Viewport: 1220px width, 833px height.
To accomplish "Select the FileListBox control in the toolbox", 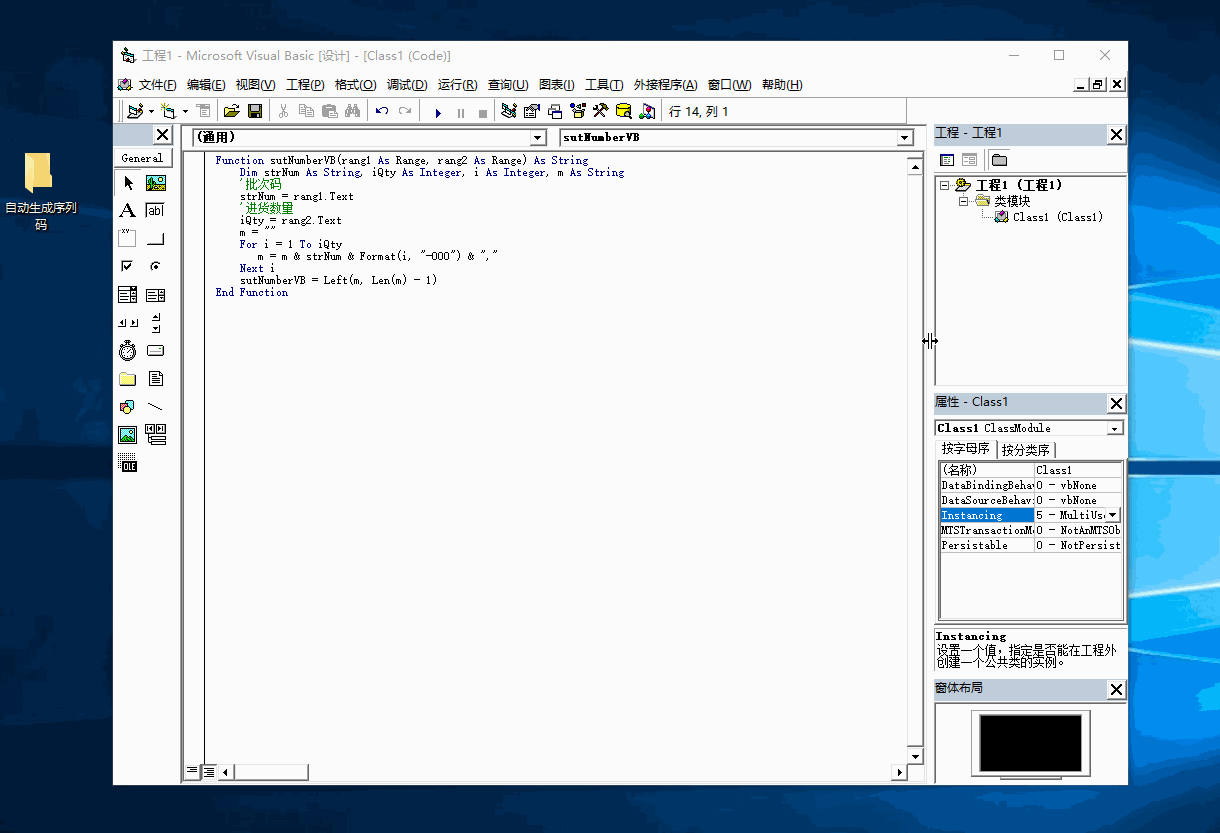I will [x=156, y=378].
